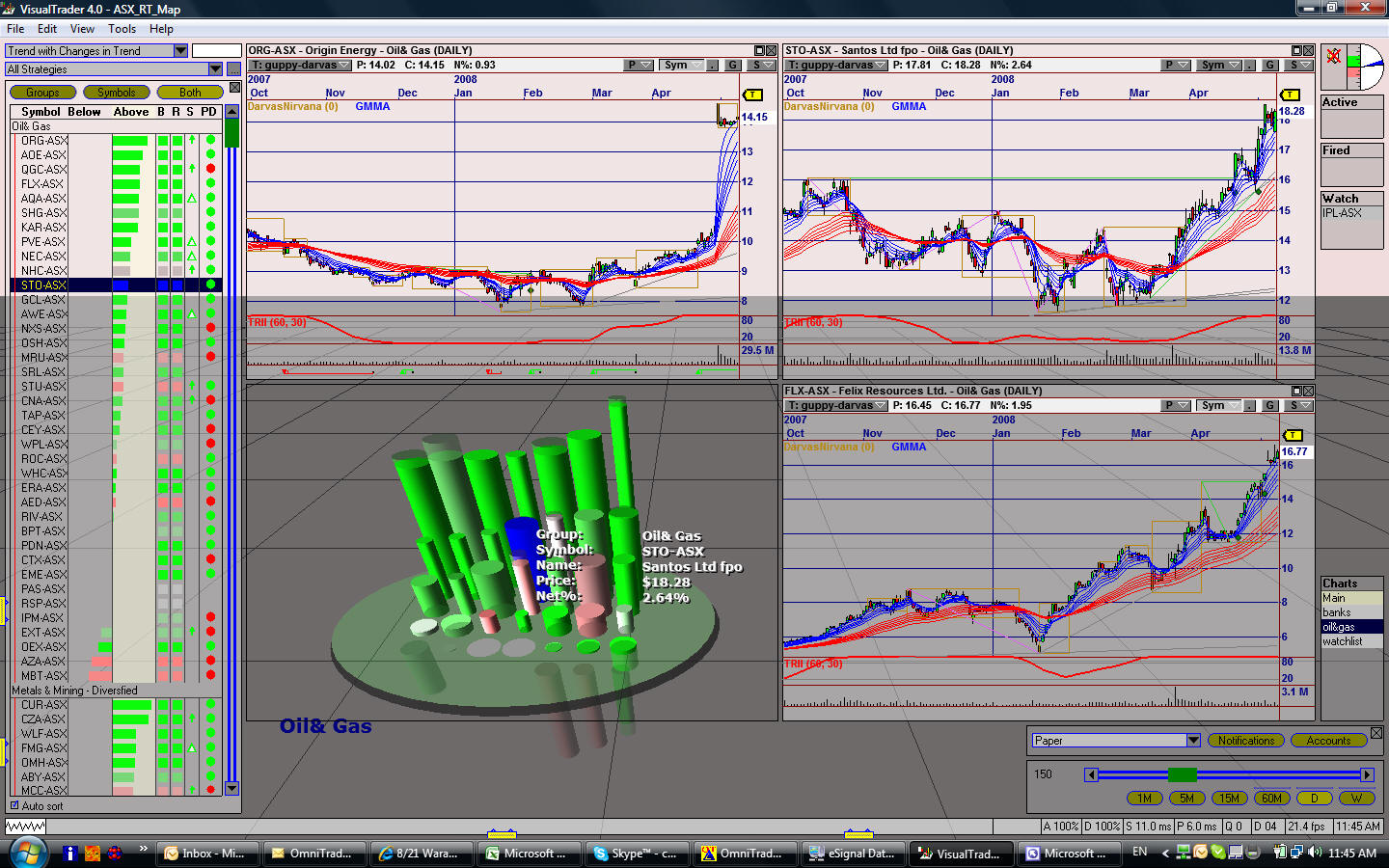Click the ellipsis button beside All Strategies
Screen dimensions: 1389x868
click(233, 69)
